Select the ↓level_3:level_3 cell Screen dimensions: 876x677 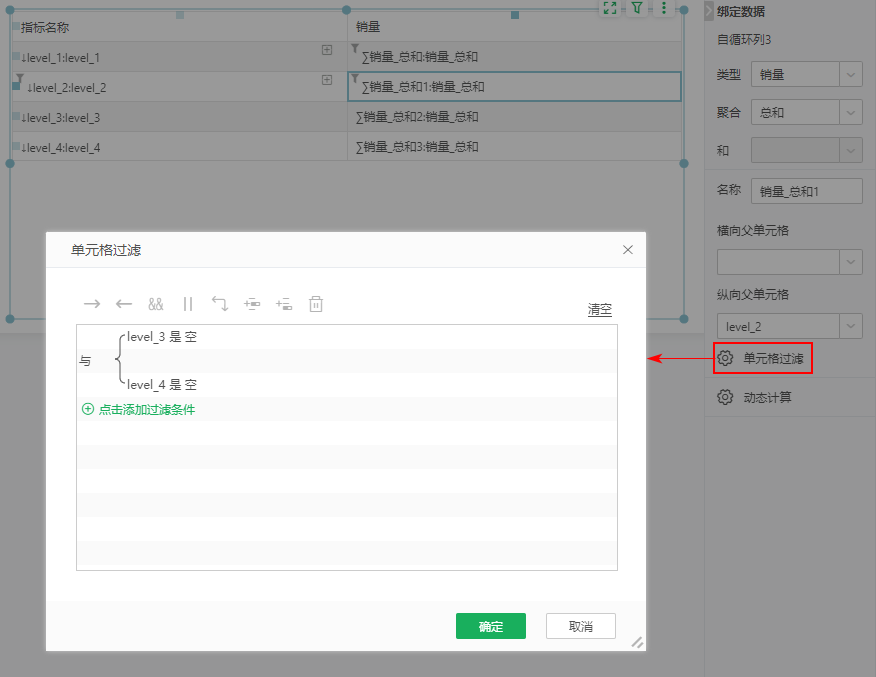[179, 117]
